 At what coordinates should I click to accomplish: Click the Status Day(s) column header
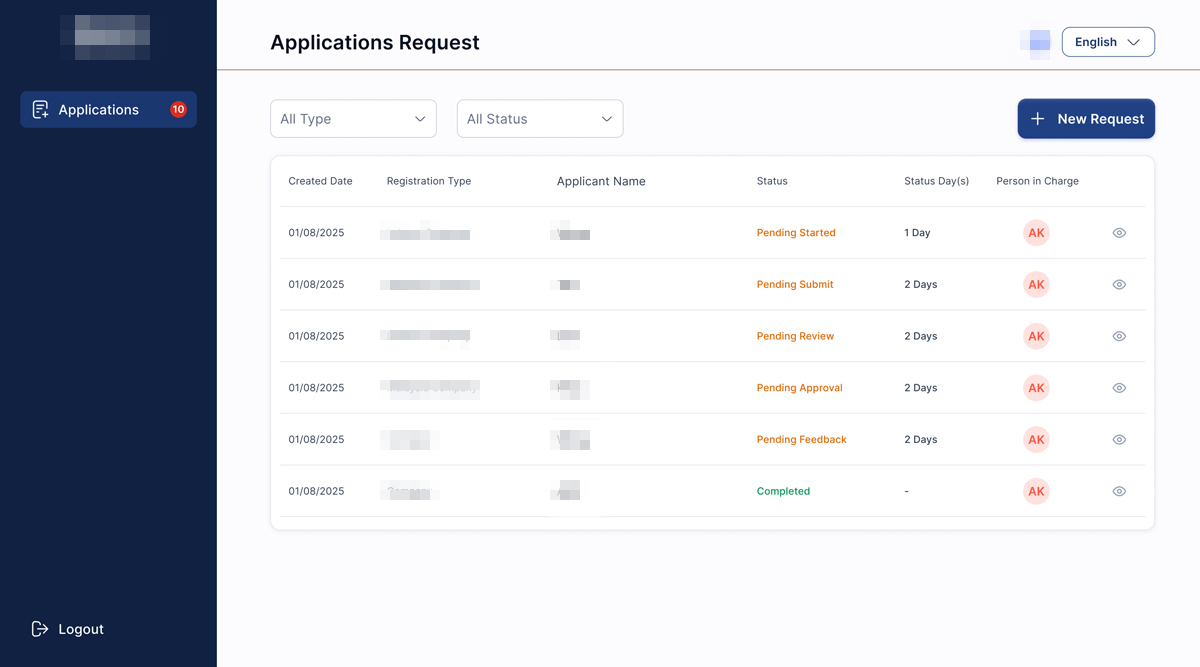(936, 181)
